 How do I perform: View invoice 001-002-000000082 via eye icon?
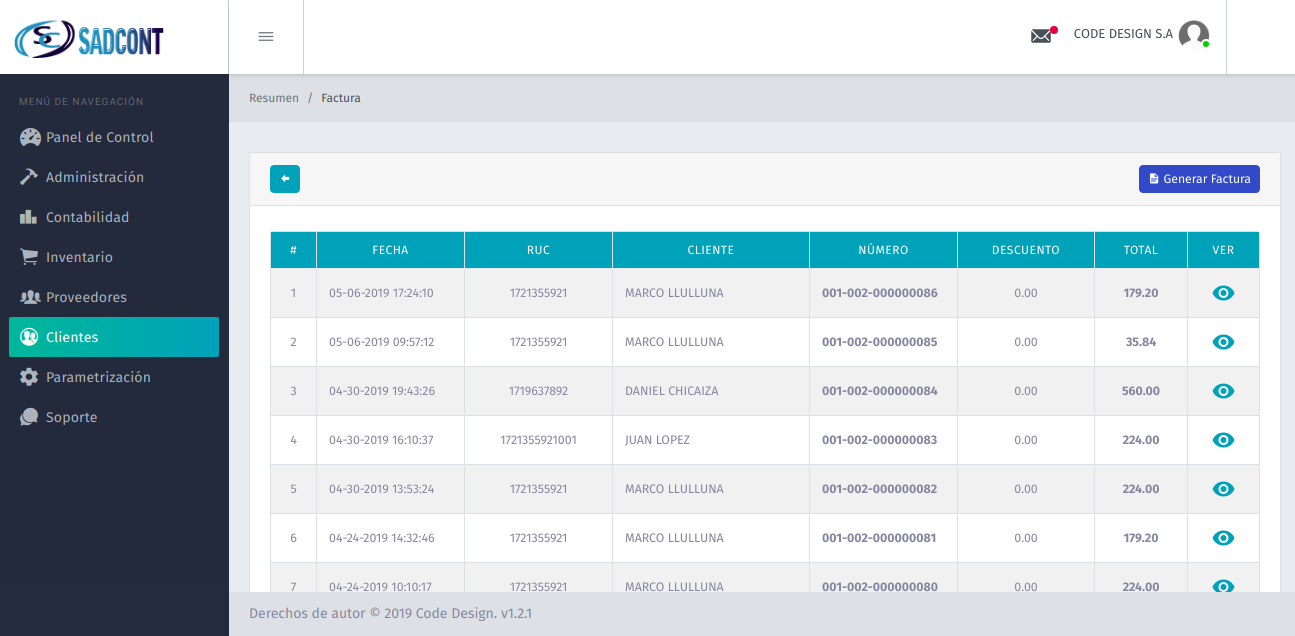pos(1223,489)
